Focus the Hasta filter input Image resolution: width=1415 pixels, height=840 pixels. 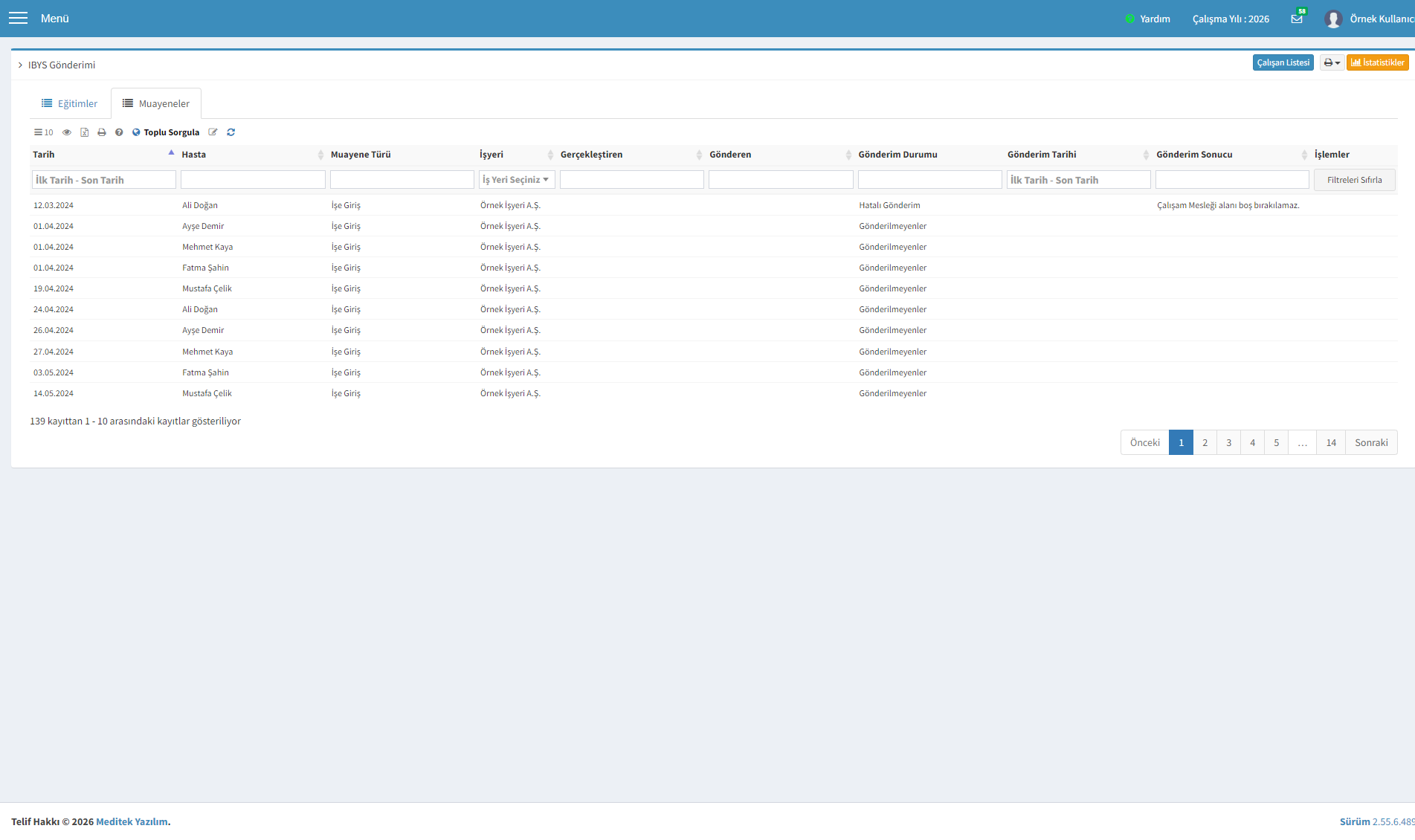click(253, 180)
